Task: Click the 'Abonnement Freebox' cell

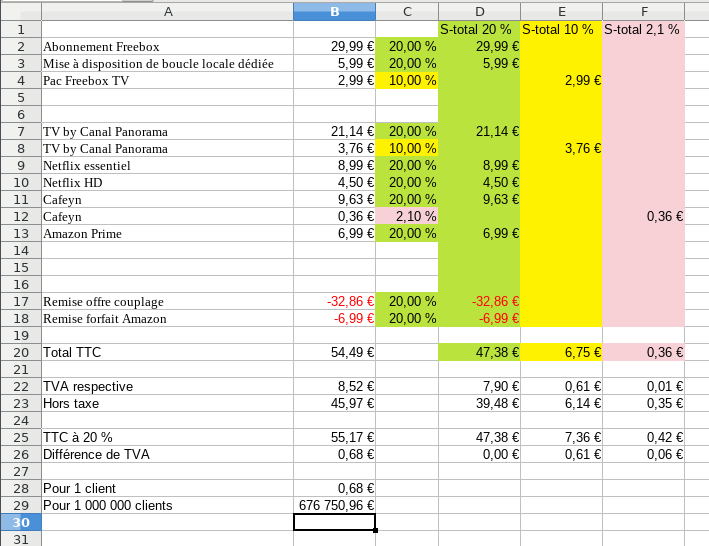Action: (x=167, y=47)
